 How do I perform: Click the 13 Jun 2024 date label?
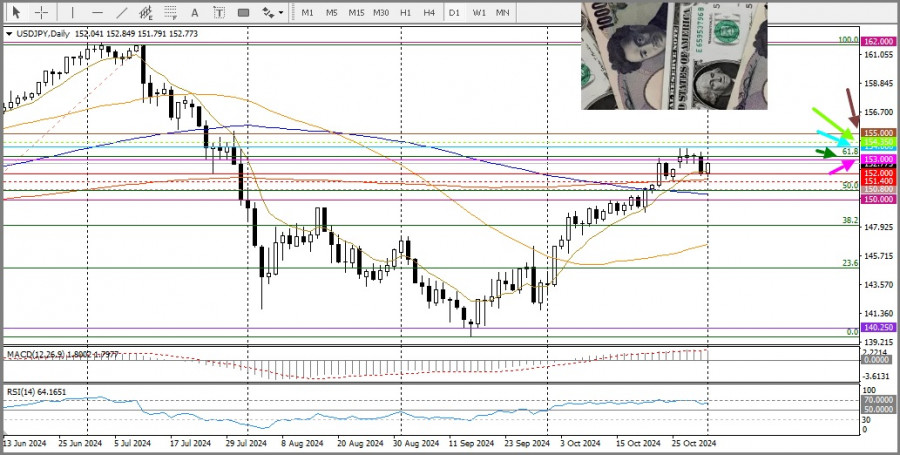[x=25, y=444]
